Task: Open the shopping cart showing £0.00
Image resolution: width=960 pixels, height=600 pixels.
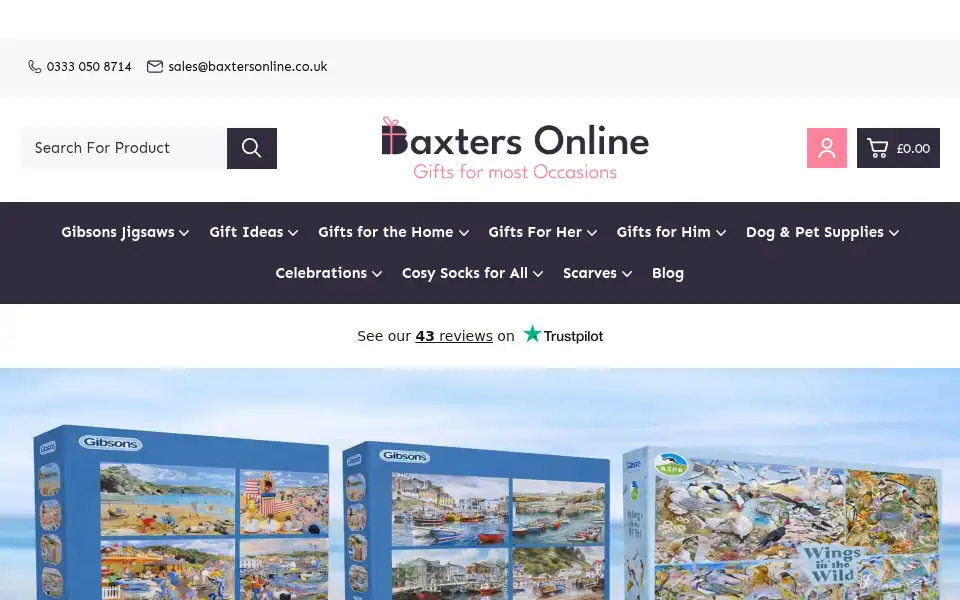Action: pos(898,148)
